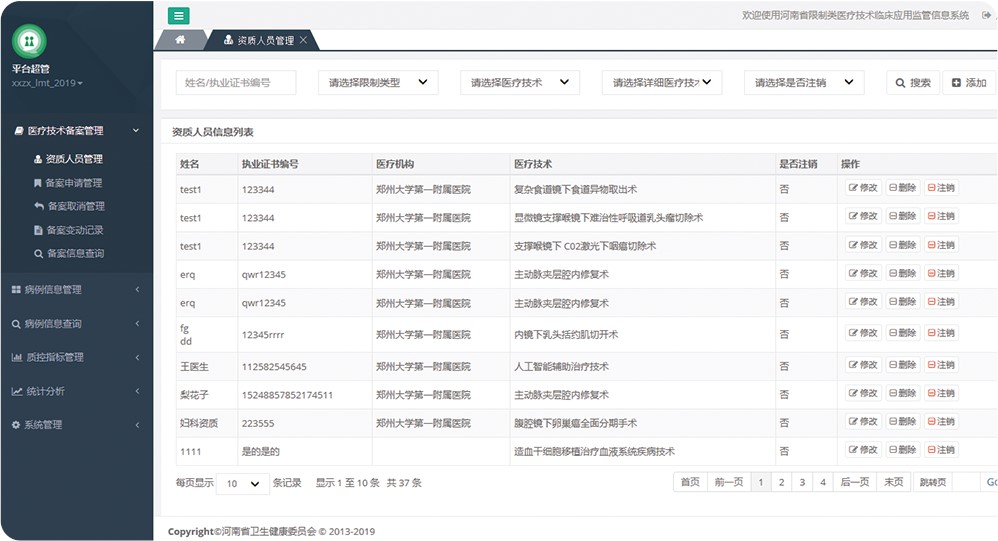Toggle the green hamburger menu button
The image size is (998, 541).
pos(179,16)
